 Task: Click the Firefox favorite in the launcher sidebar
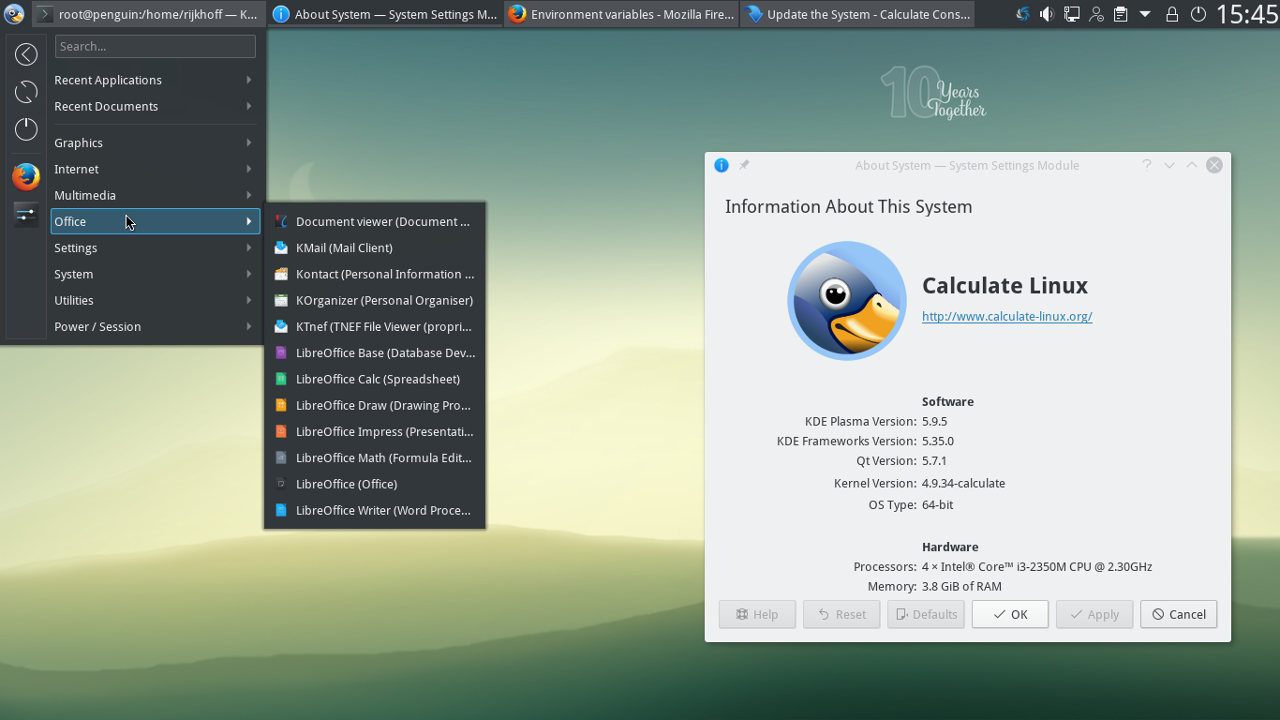pyautogui.click(x=26, y=177)
